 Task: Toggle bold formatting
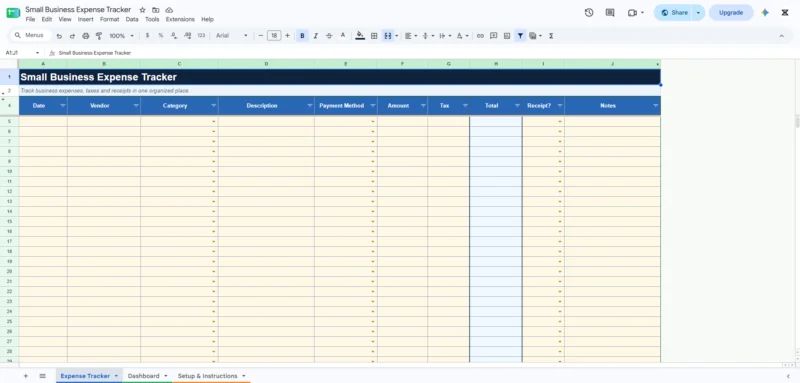pos(302,36)
